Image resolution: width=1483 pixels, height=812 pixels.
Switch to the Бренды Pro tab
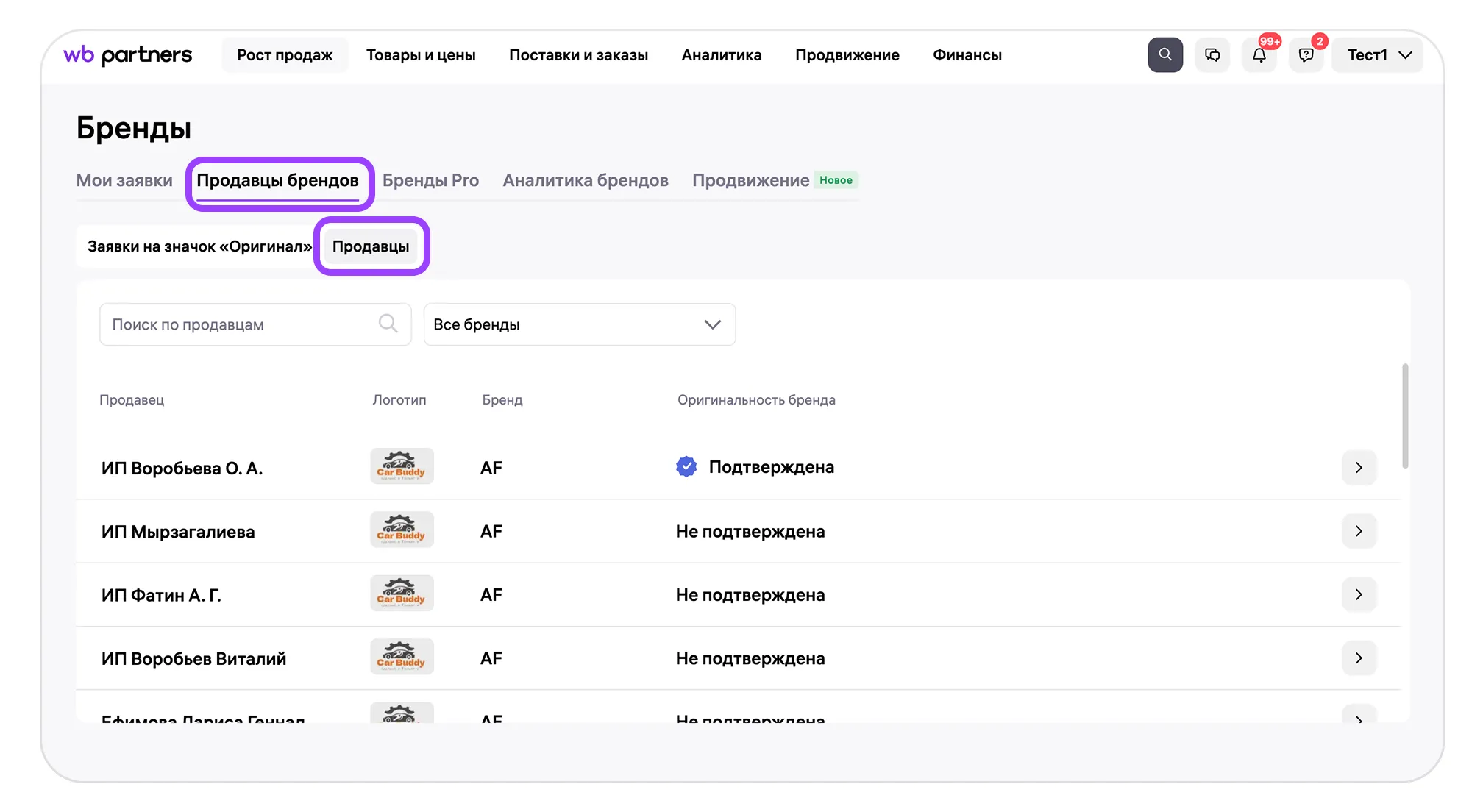tap(430, 180)
